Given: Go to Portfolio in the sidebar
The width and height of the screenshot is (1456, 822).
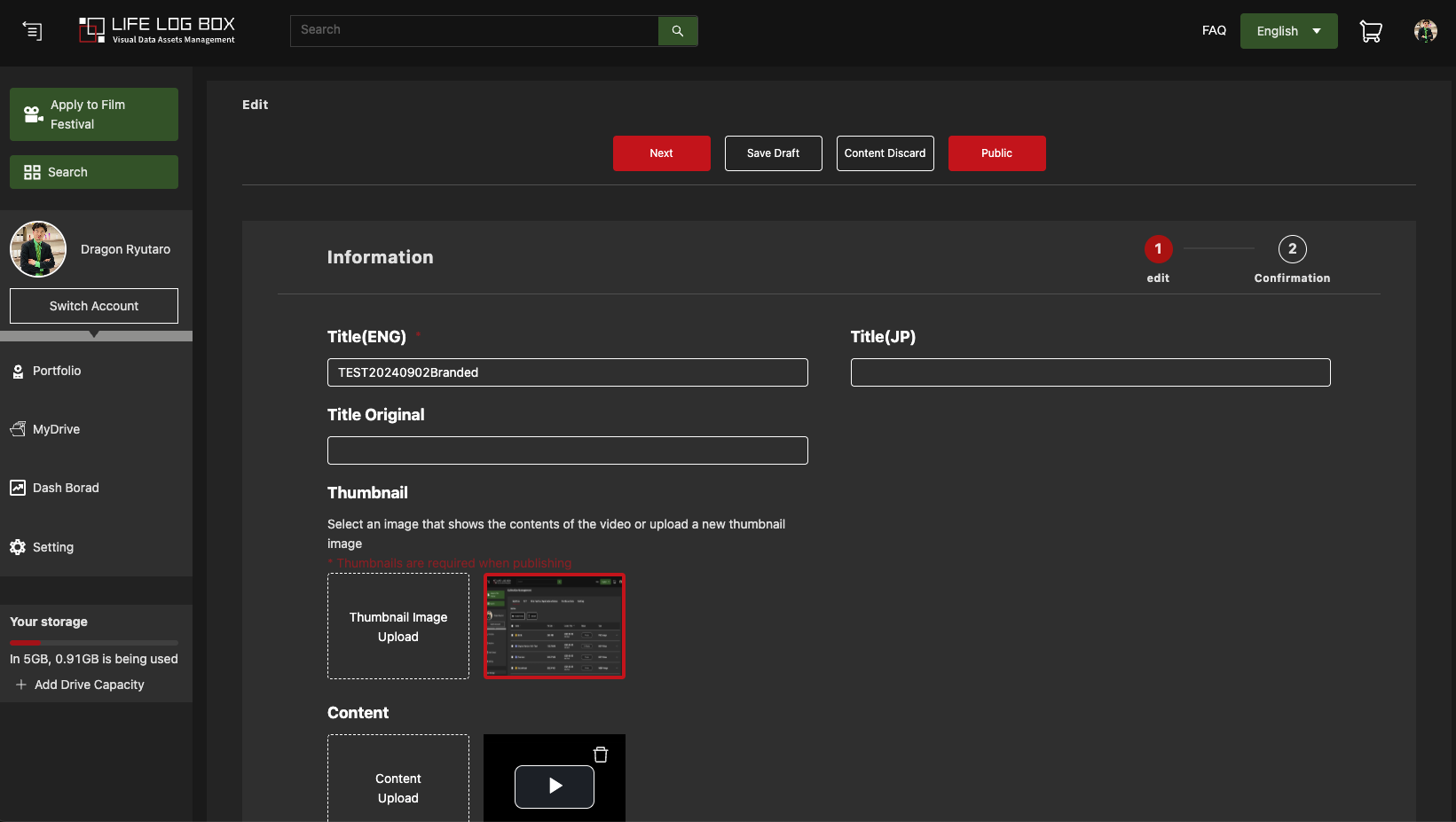Looking at the screenshot, I should (56, 371).
